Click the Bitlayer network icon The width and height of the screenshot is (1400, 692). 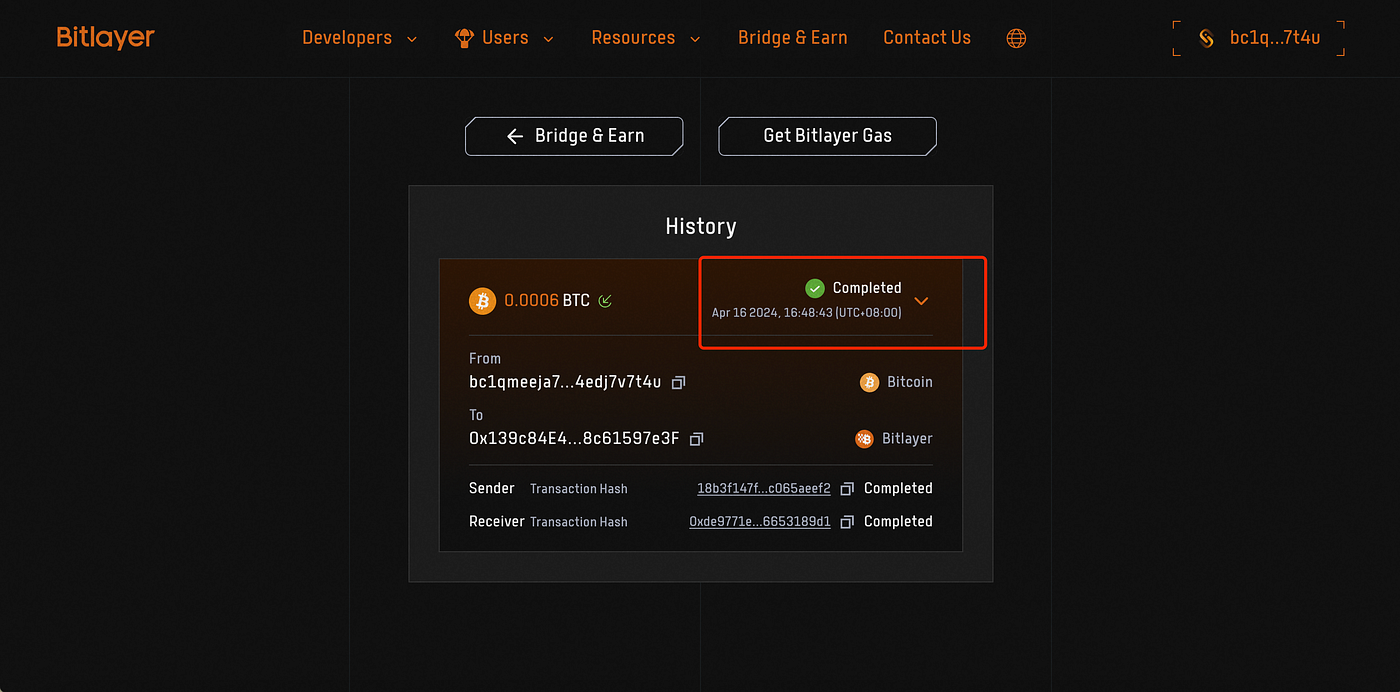coord(864,438)
